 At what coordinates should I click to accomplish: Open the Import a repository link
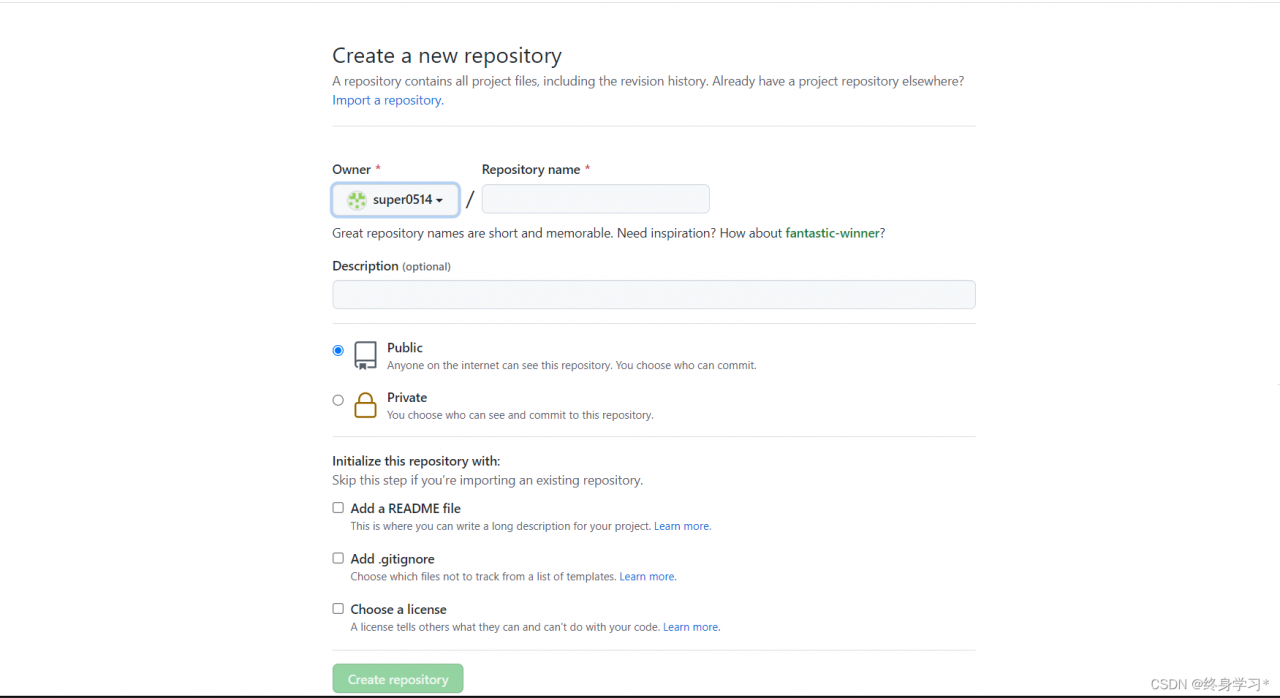388,100
